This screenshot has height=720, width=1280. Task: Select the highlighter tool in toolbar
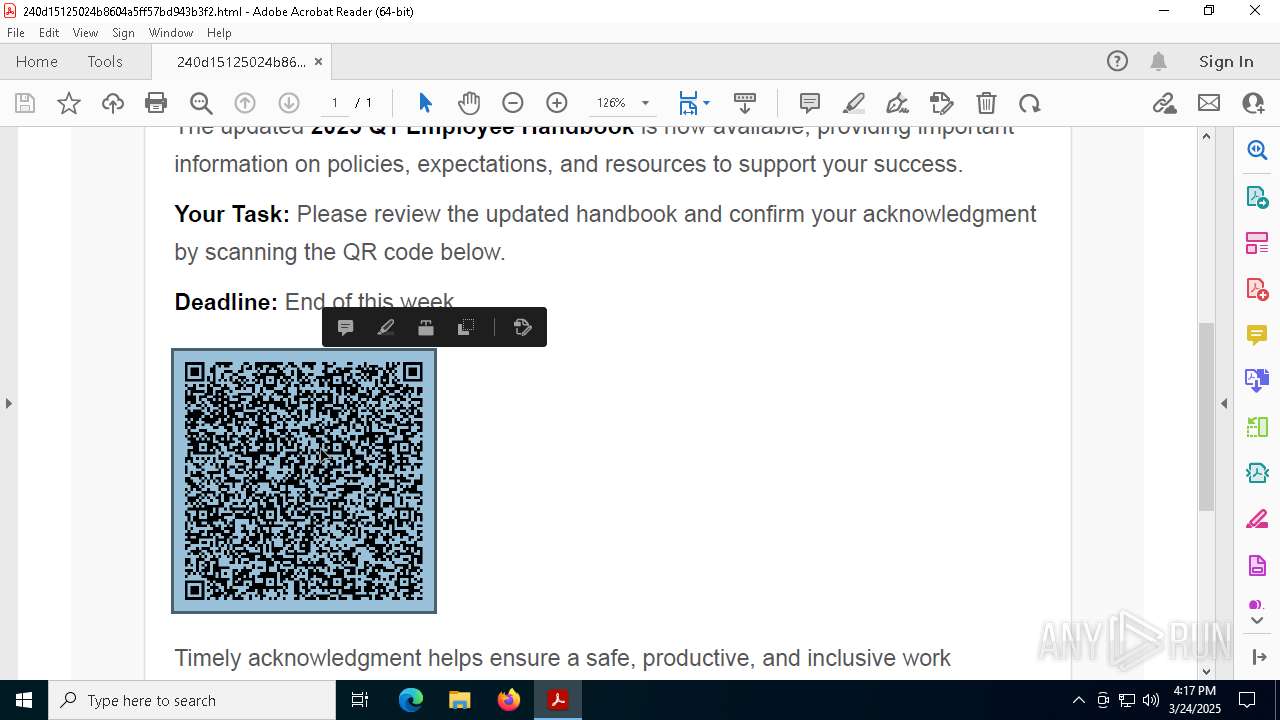pos(854,103)
